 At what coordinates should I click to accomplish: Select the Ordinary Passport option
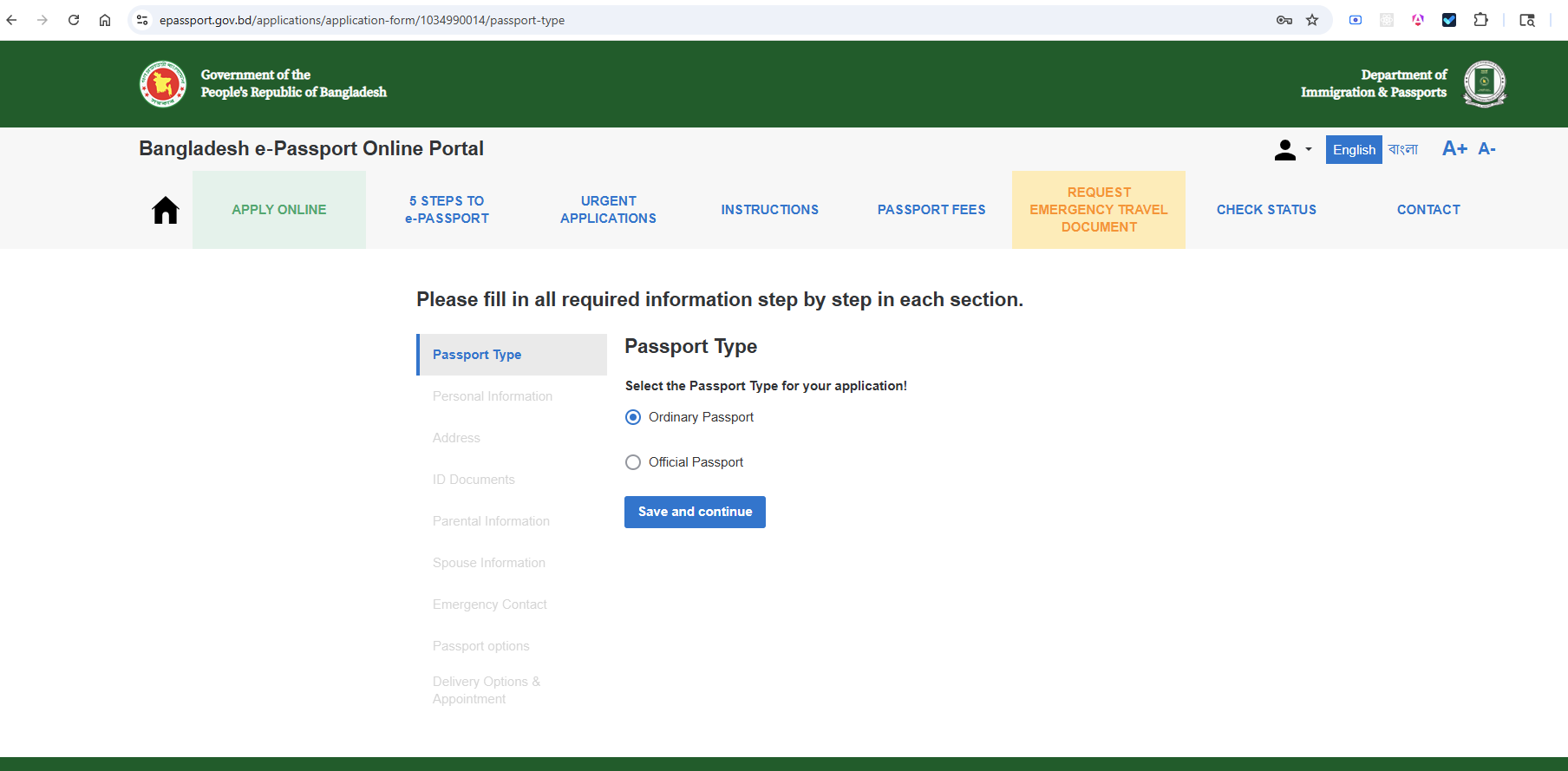(x=633, y=417)
